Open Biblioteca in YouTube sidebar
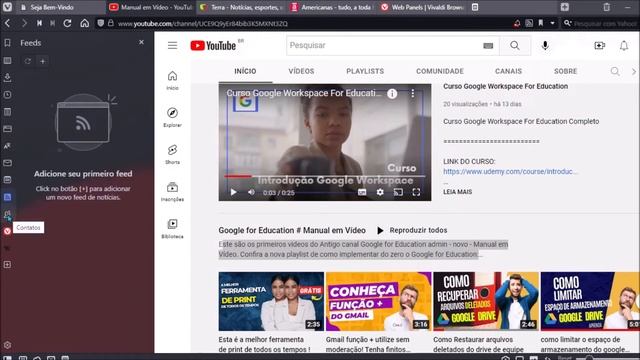640x360 pixels. click(x=172, y=229)
